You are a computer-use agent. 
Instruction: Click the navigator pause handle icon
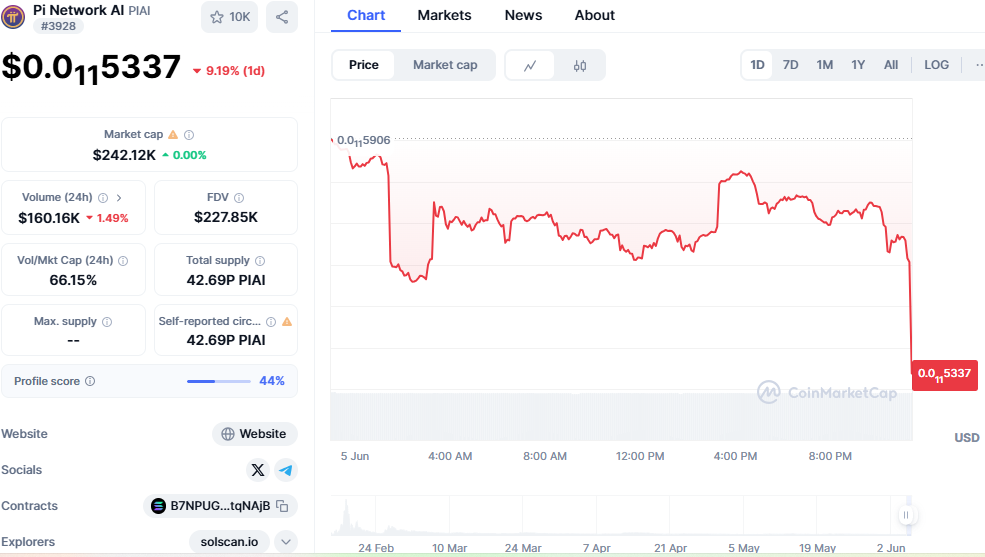(x=906, y=515)
